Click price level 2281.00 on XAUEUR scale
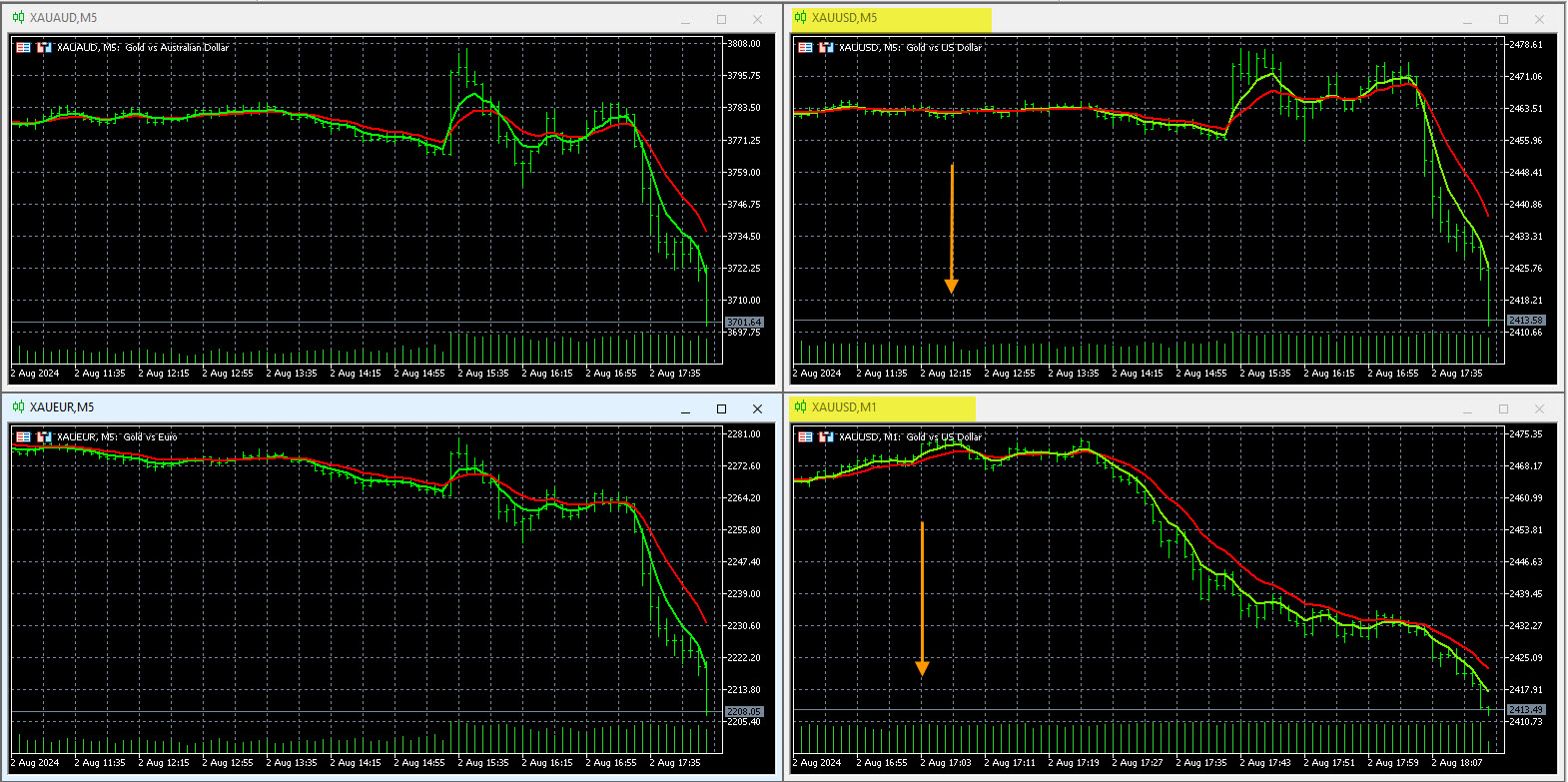1568x782 pixels. tap(744, 433)
